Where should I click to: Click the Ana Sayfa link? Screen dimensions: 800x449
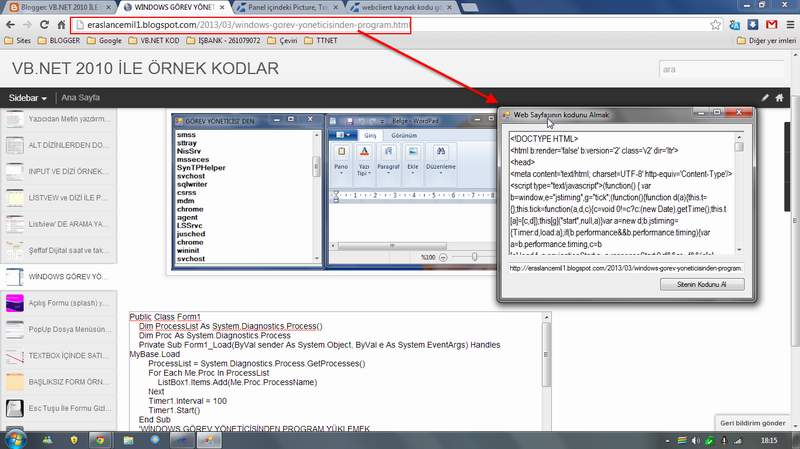[x=80, y=97]
